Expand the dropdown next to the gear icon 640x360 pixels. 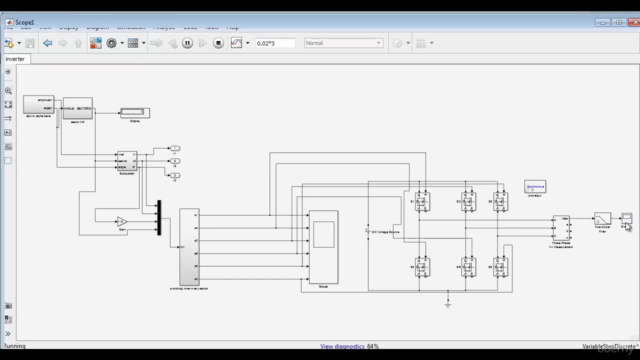pyautogui.click(x=122, y=43)
